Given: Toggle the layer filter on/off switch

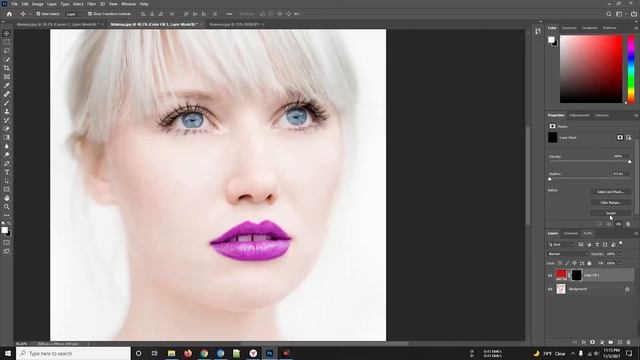Looking at the screenshot, I should coord(621,243).
